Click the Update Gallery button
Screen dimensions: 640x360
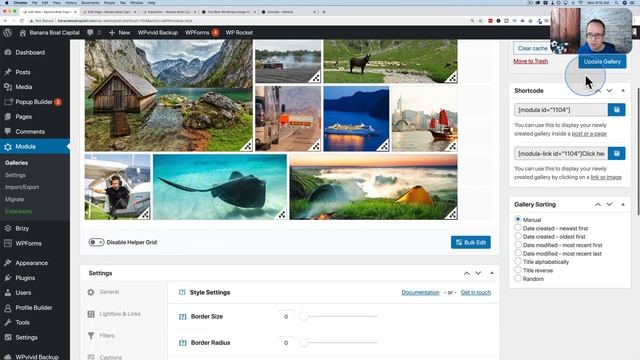(x=602, y=62)
